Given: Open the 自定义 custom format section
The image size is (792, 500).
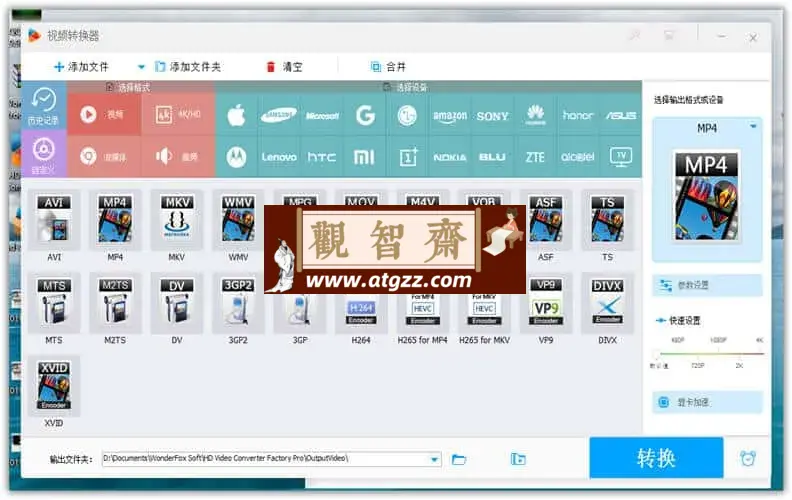Looking at the screenshot, I should point(44,154).
